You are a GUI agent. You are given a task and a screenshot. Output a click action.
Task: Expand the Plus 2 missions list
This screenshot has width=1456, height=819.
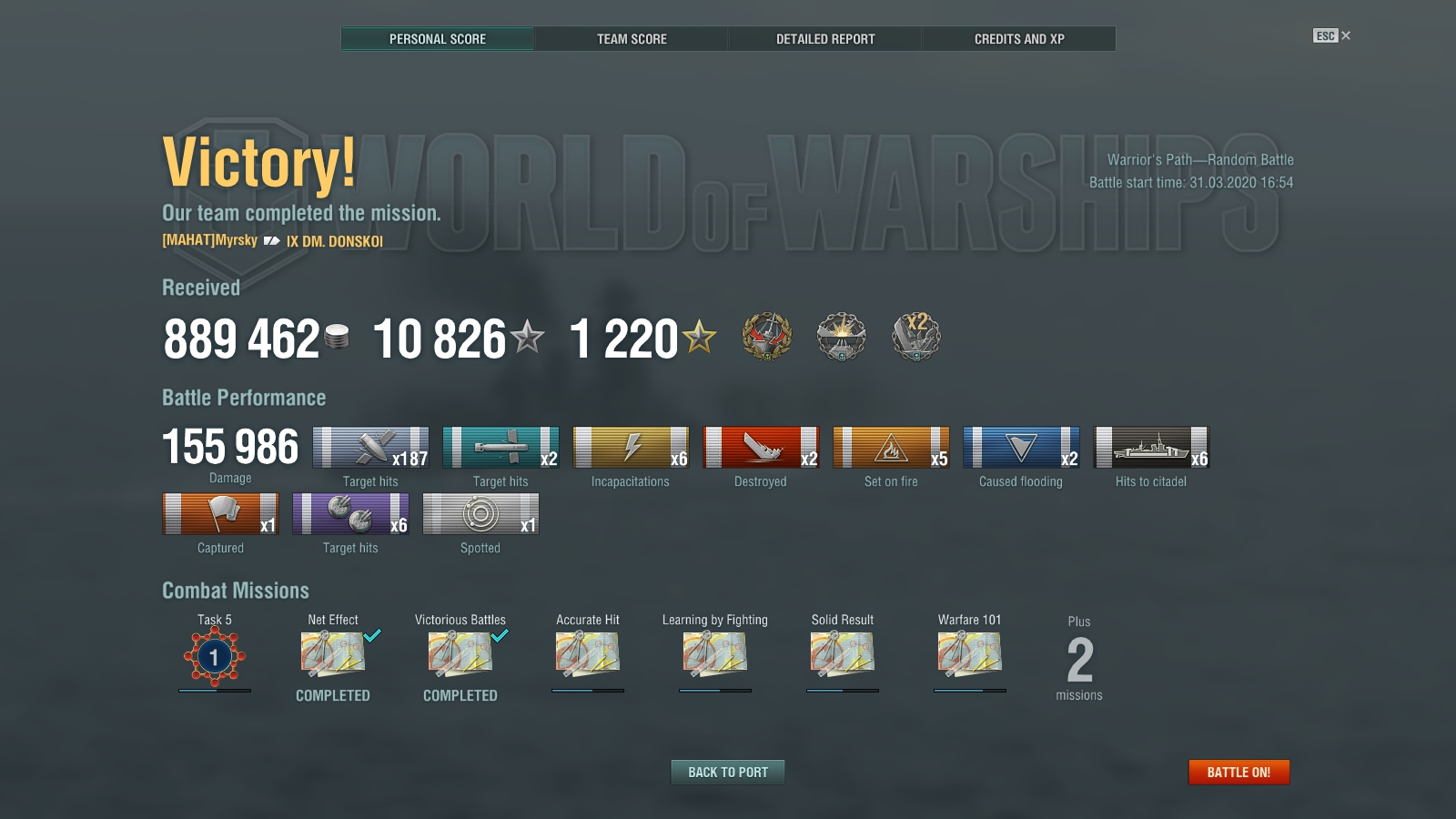(1079, 659)
